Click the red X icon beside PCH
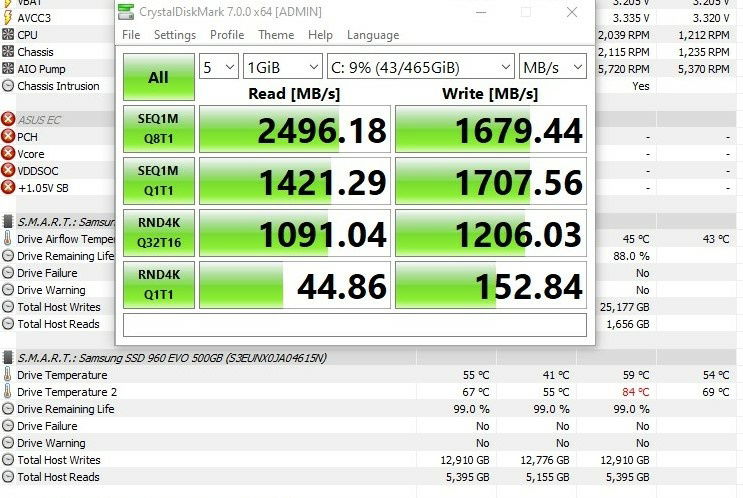743x498 pixels. coord(8,136)
